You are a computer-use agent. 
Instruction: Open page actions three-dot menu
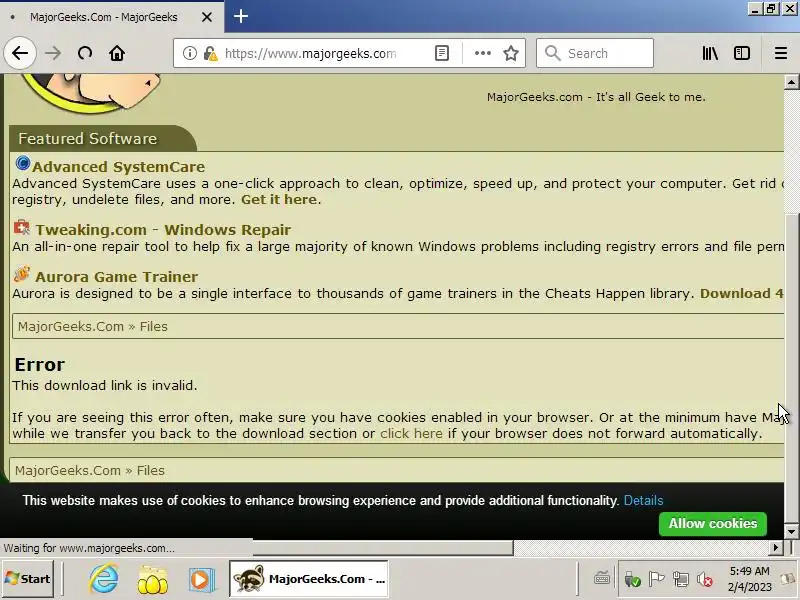(x=482, y=53)
